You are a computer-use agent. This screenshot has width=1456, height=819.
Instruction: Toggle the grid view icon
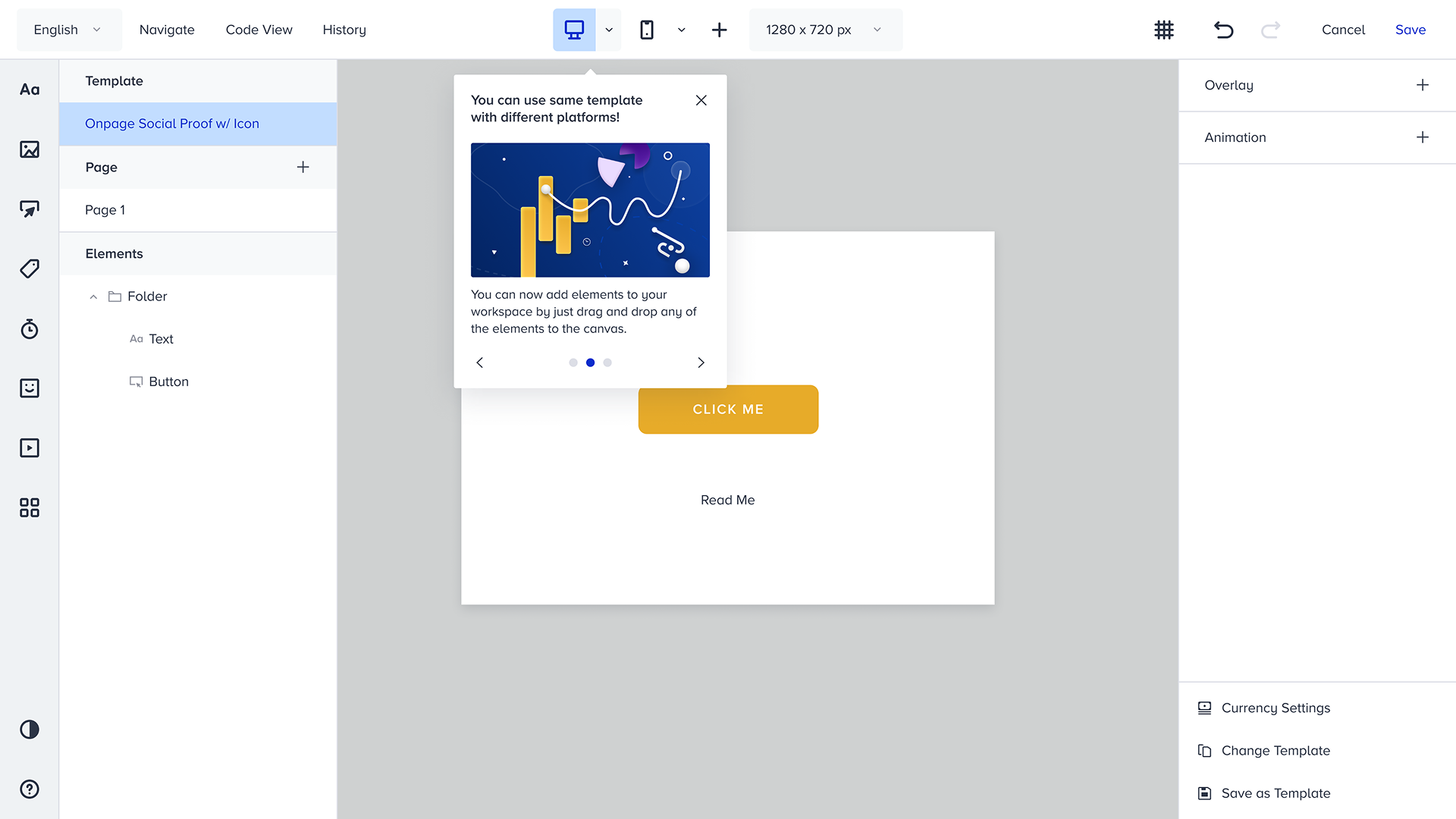pos(1164,30)
